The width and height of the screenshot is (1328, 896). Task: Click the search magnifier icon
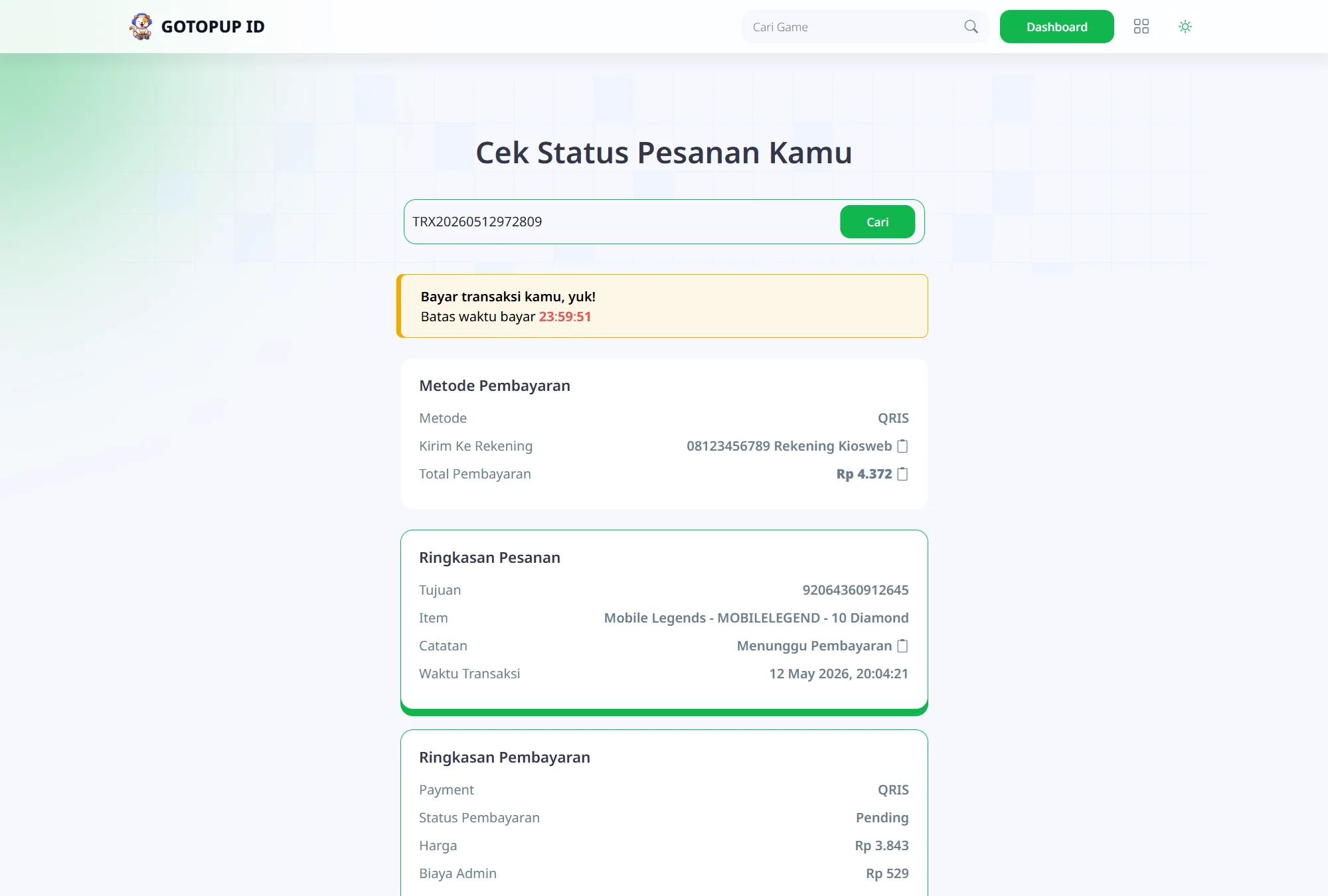971,27
